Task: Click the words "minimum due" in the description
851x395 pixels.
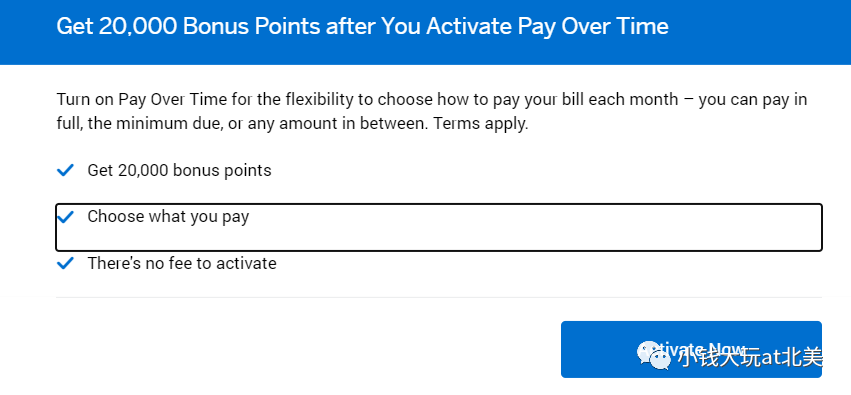Action: [162, 124]
